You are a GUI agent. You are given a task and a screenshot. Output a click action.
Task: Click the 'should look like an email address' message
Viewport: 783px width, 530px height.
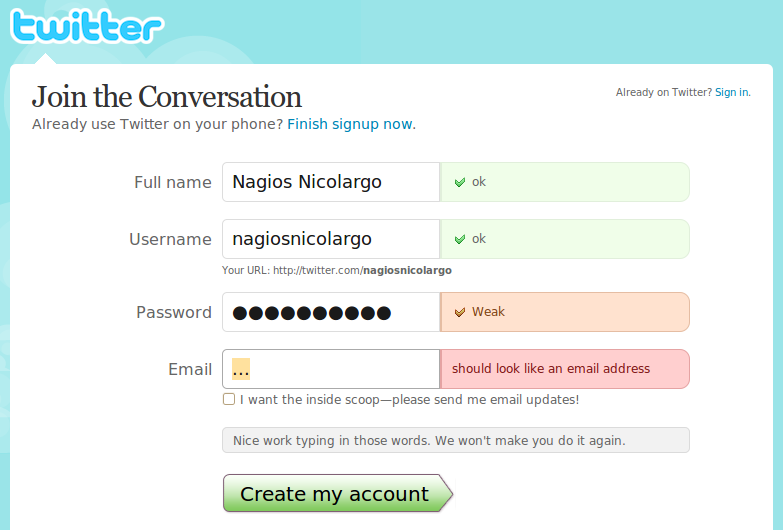coord(551,369)
